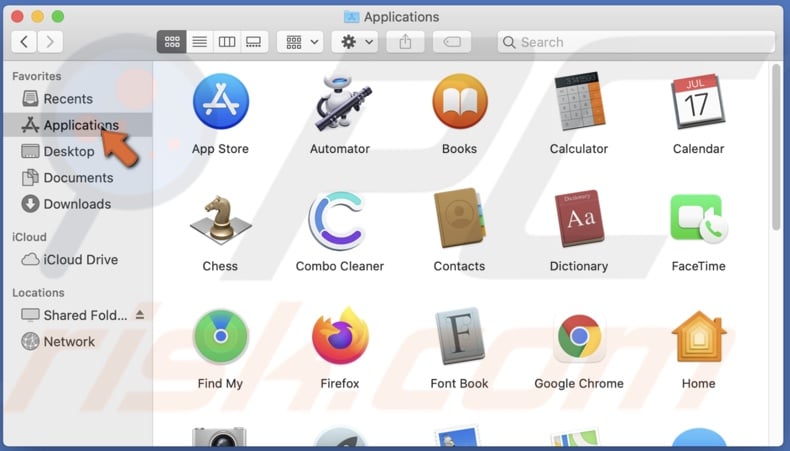Go back with the back arrow button
The height and width of the screenshot is (451, 790).
pos(24,42)
